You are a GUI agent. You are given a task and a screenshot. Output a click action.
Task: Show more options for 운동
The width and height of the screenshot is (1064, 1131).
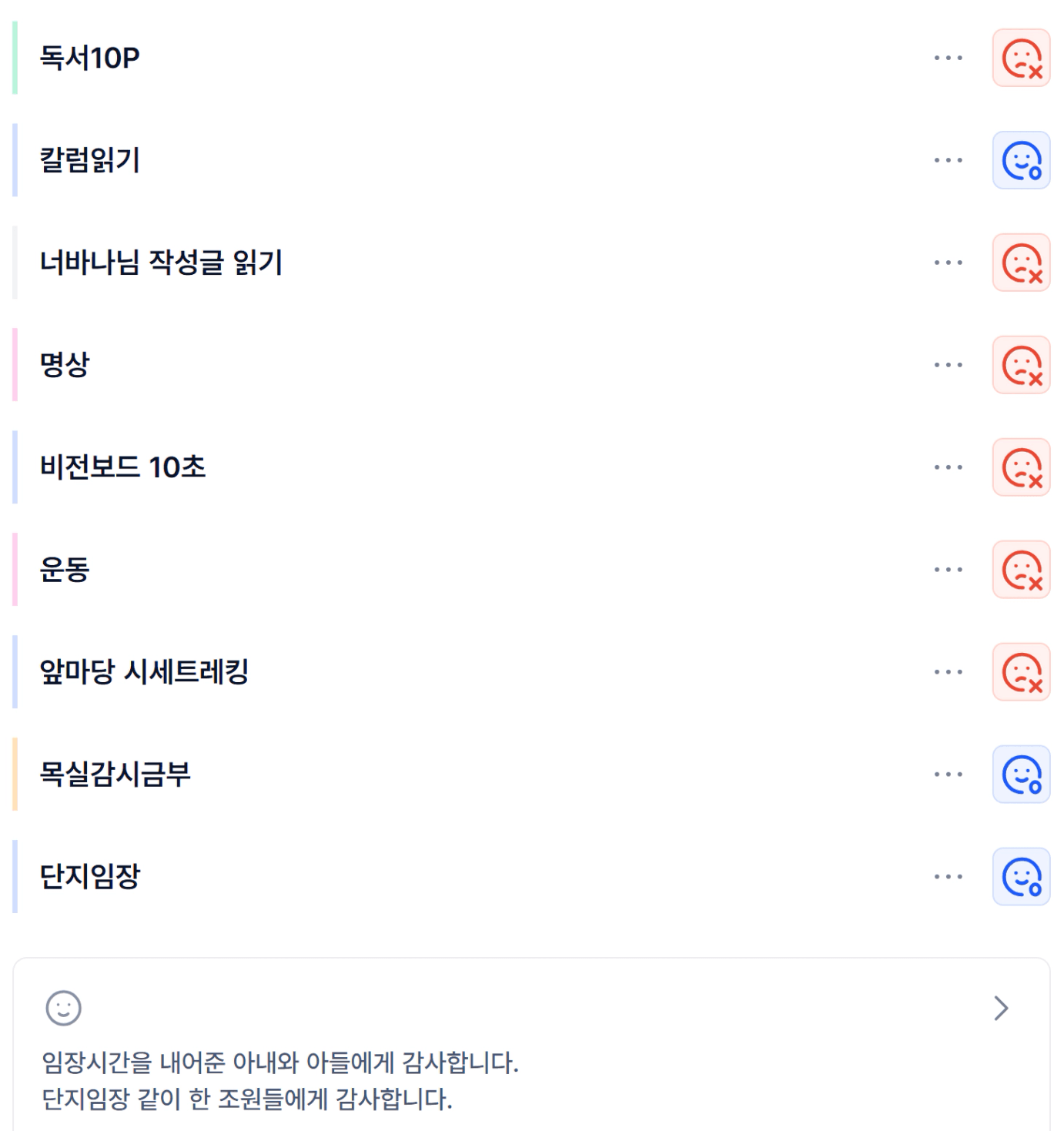click(948, 570)
